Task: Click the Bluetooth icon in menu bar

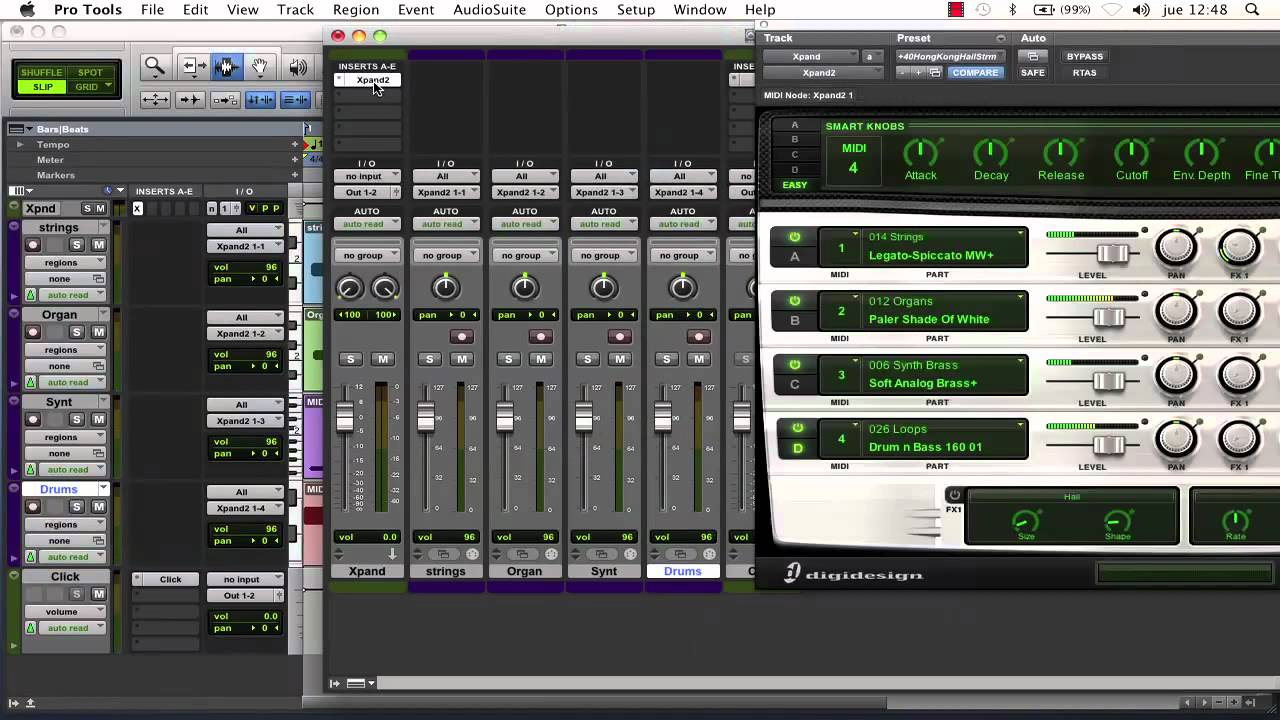Action: [1012, 10]
